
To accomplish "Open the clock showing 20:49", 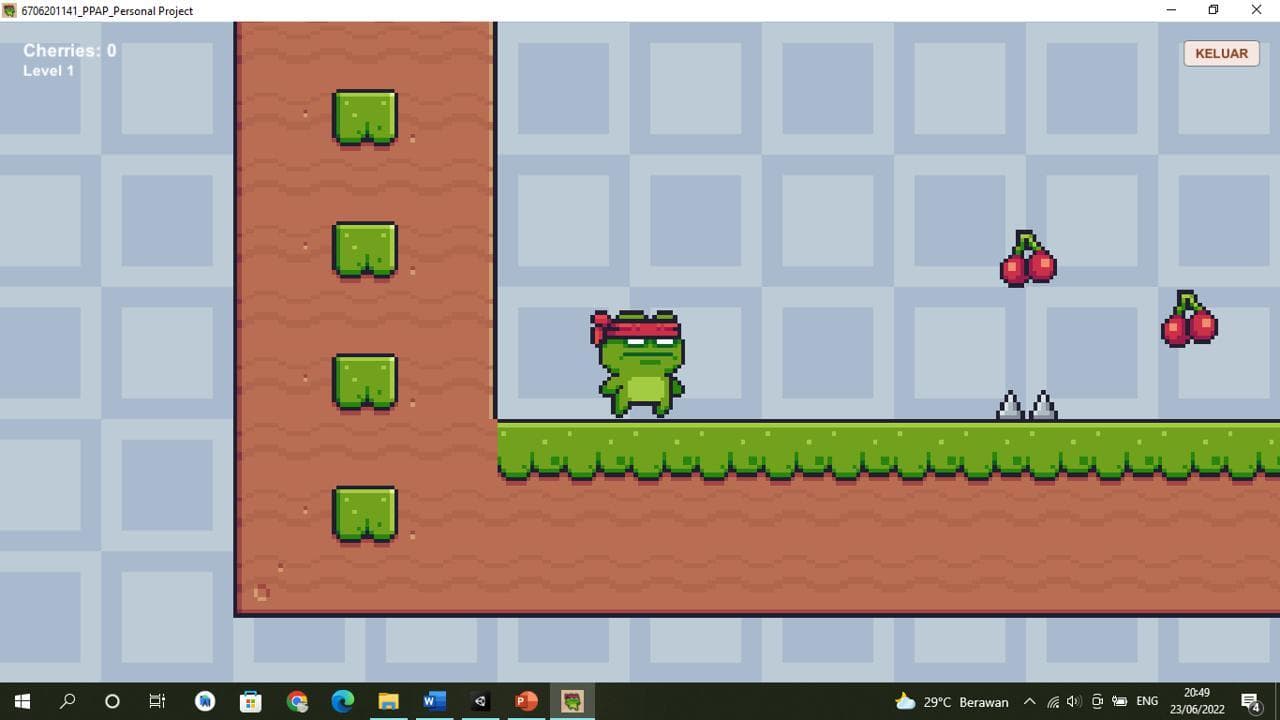I will click(x=1197, y=701).
